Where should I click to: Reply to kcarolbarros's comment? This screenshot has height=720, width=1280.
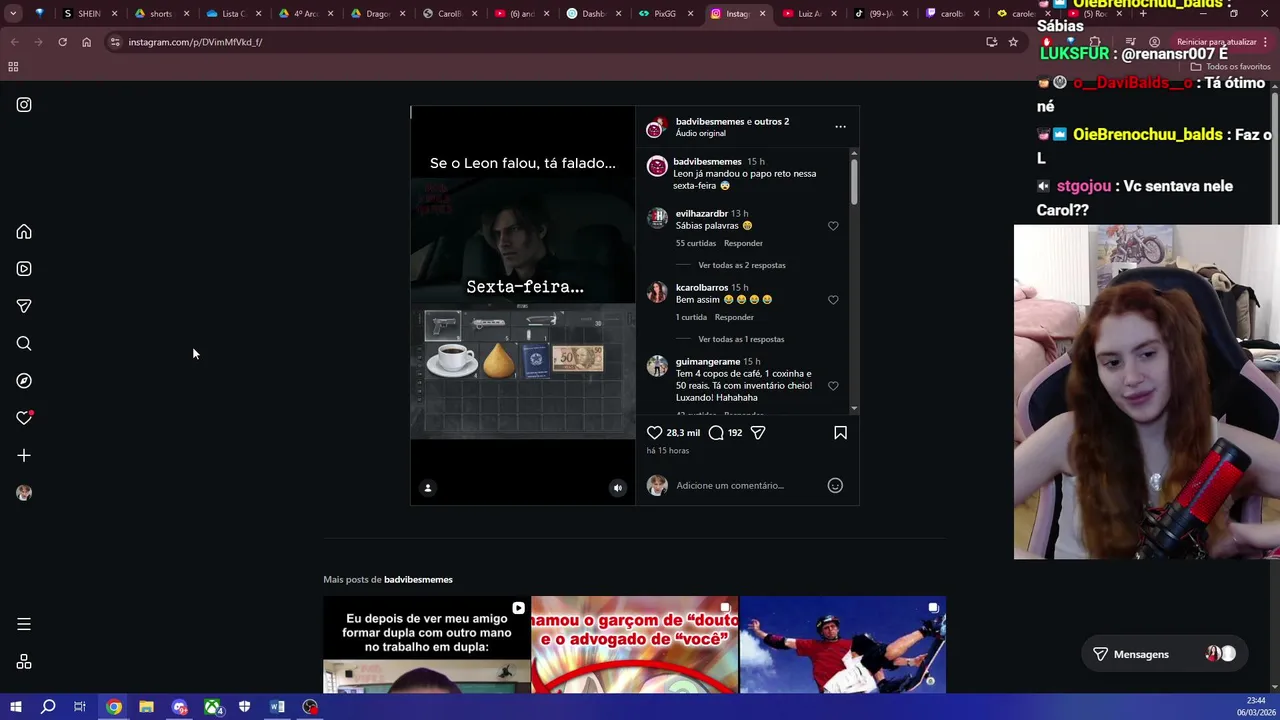click(734, 317)
